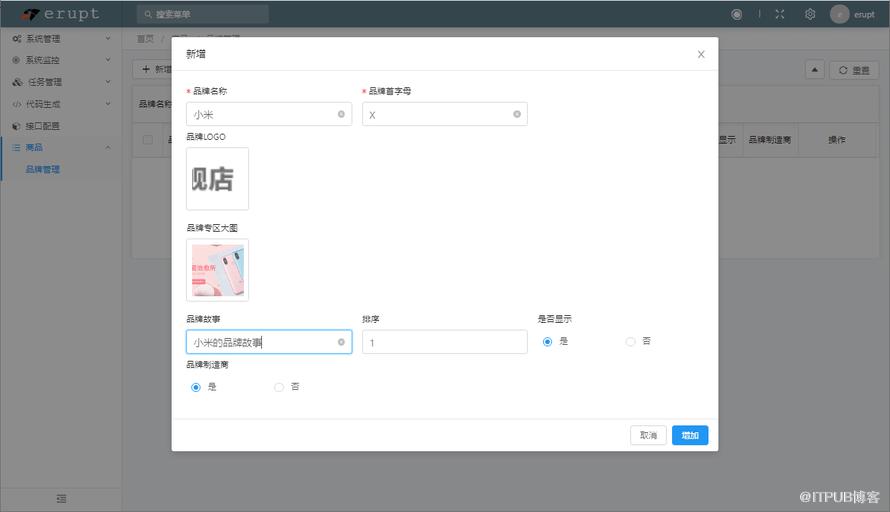Click the 品牌首字母 input field
The width and height of the screenshot is (890, 512).
pos(444,114)
